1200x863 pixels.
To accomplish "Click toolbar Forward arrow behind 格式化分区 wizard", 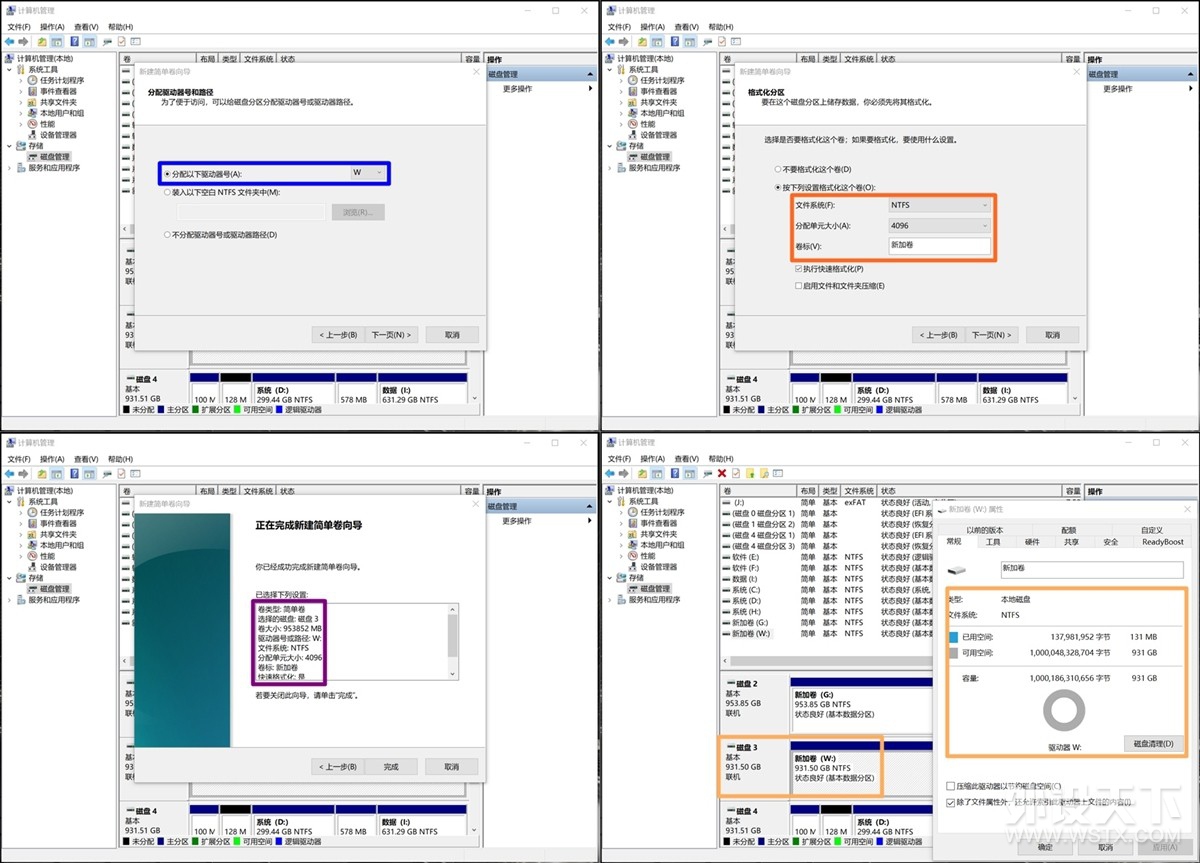I will tap(624, 42).
